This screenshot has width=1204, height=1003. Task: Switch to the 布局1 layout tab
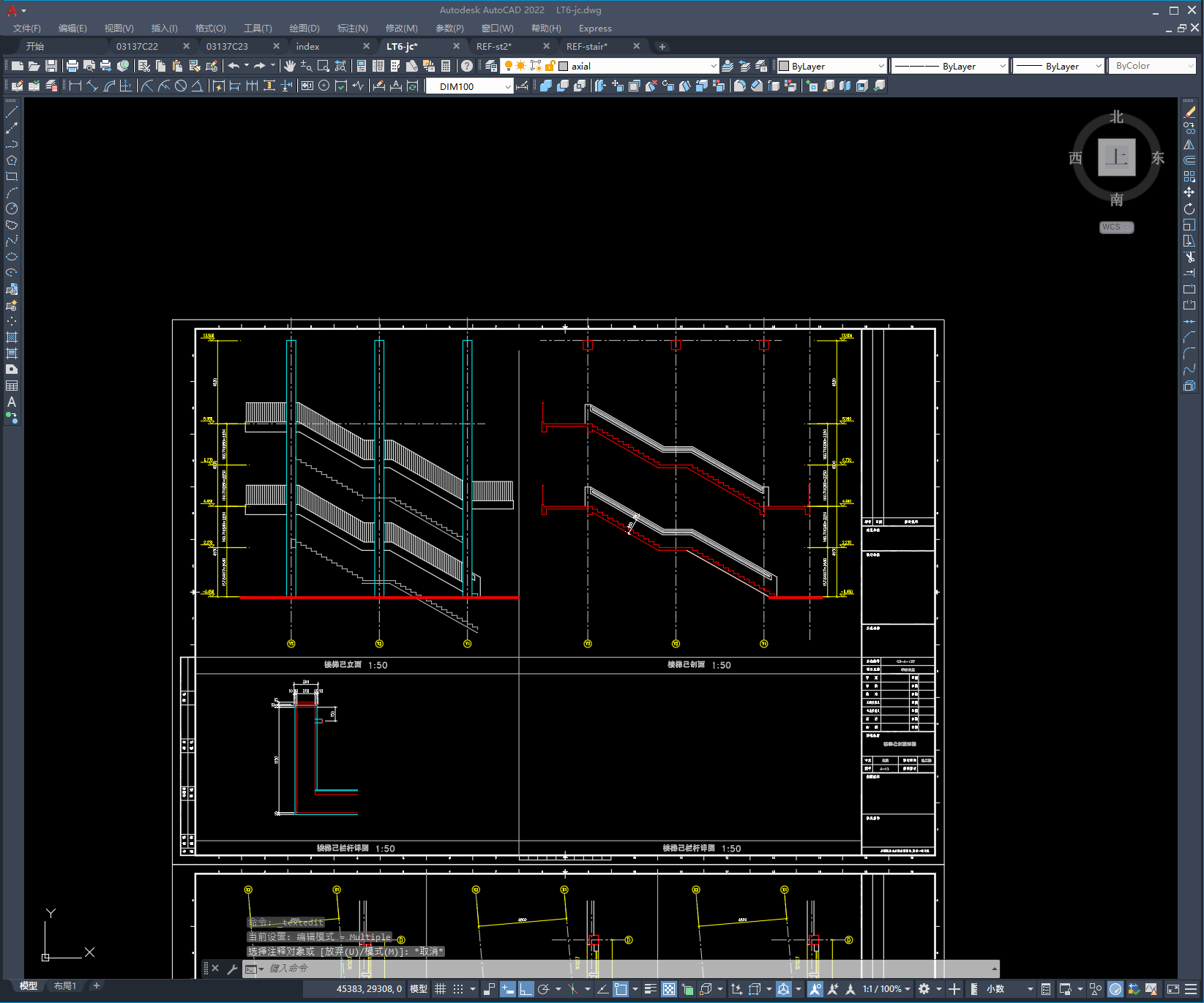click(x=65, y=986)
